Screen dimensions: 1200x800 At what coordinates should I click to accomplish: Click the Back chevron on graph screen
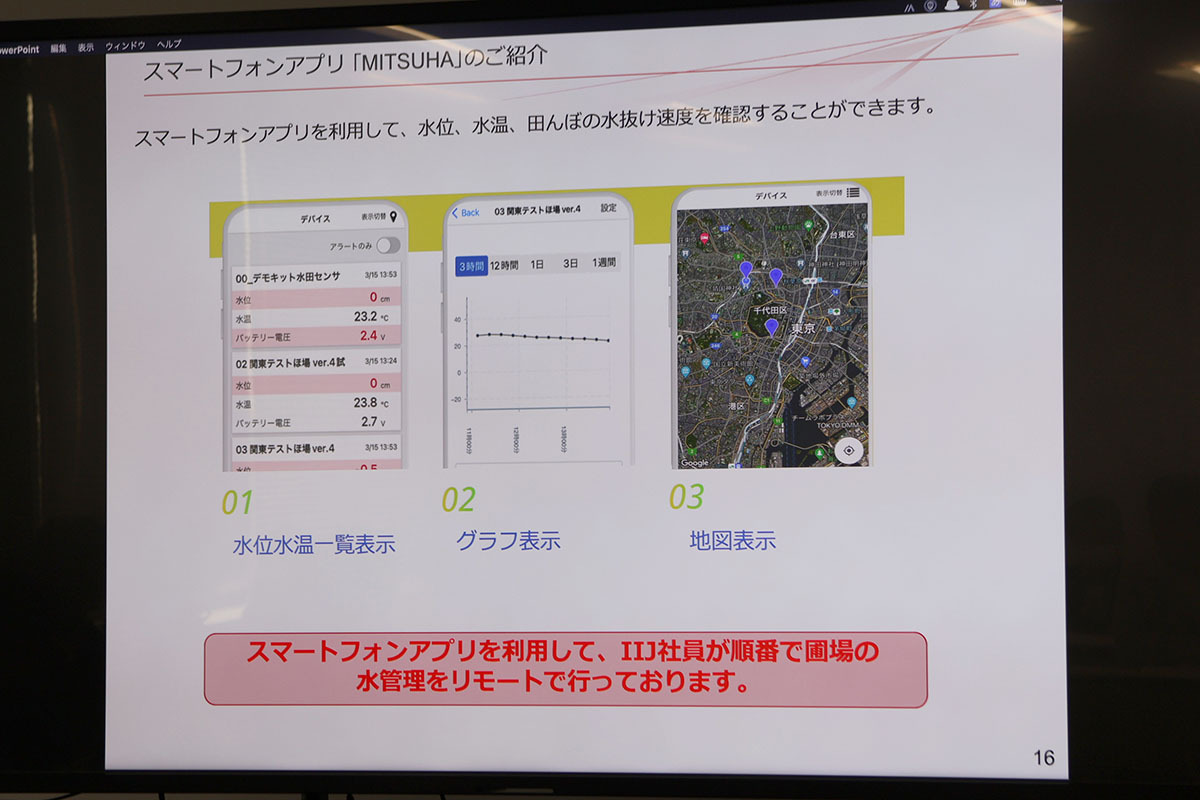[455, 212]
